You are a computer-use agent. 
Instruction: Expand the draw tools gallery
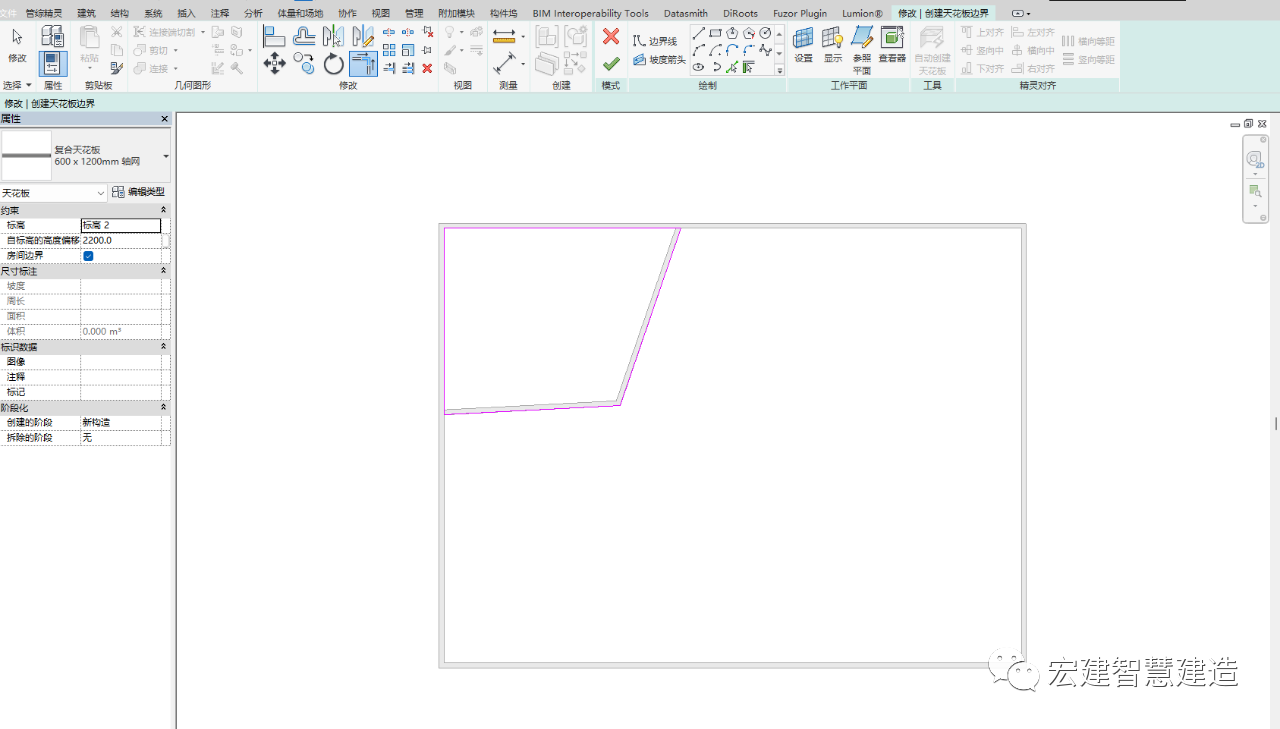coord(780,70)
